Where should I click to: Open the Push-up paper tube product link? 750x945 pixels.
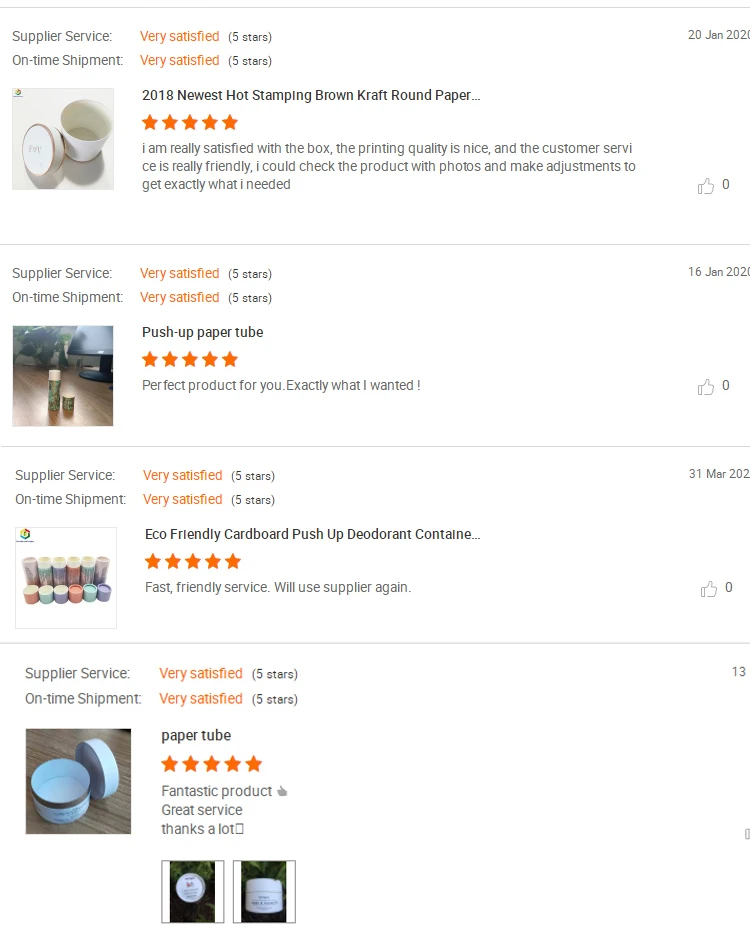pos(203,332)
